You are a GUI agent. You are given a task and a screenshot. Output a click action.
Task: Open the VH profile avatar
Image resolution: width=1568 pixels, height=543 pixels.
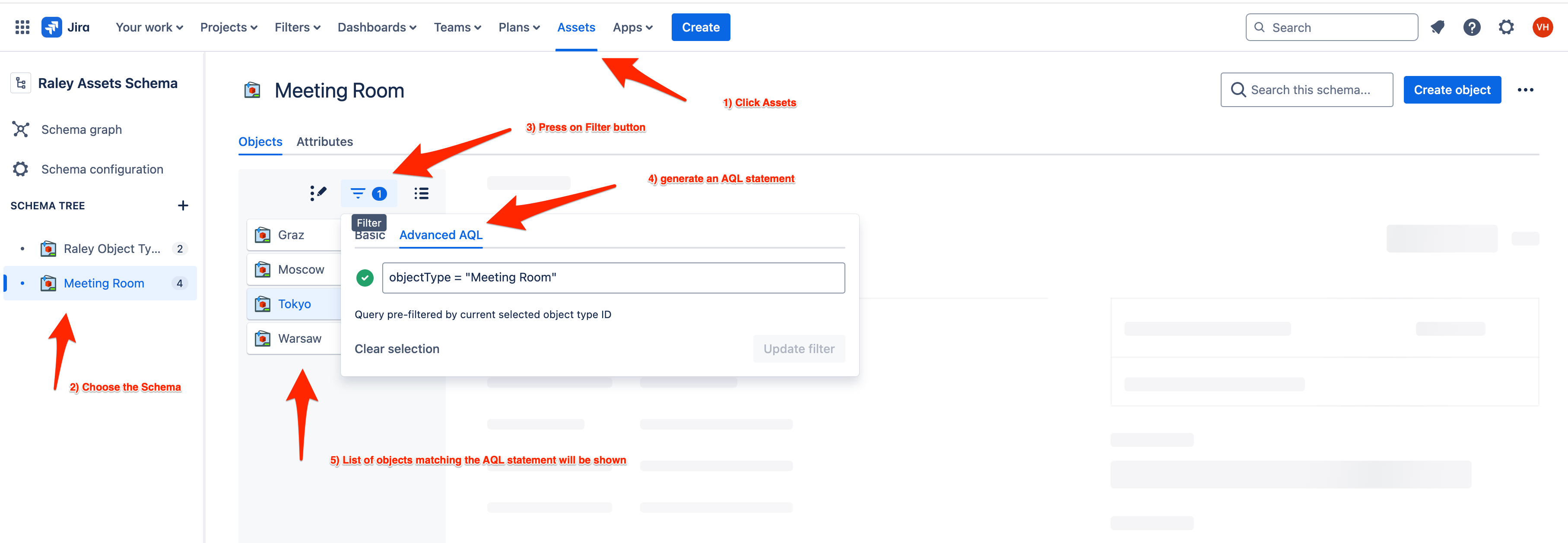(x=1543, y=27)
